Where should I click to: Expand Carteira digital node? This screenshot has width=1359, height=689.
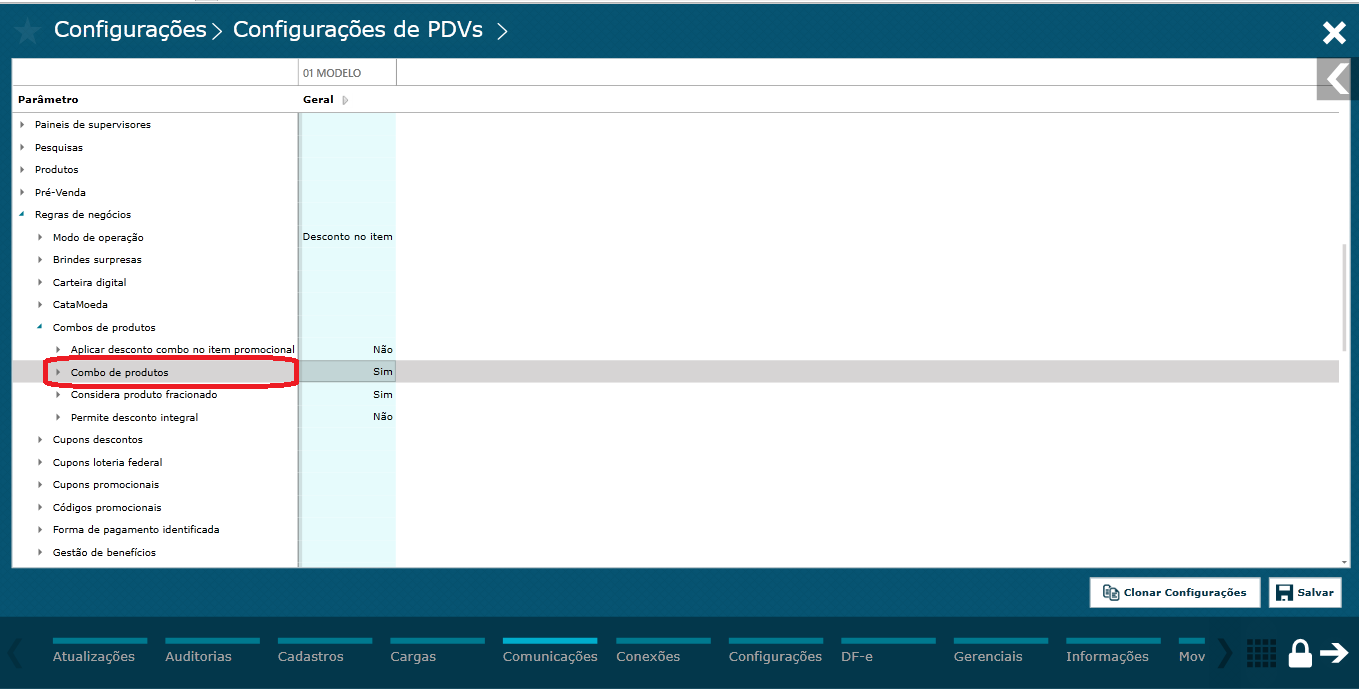pyautogui.click(x=40, y=282)
